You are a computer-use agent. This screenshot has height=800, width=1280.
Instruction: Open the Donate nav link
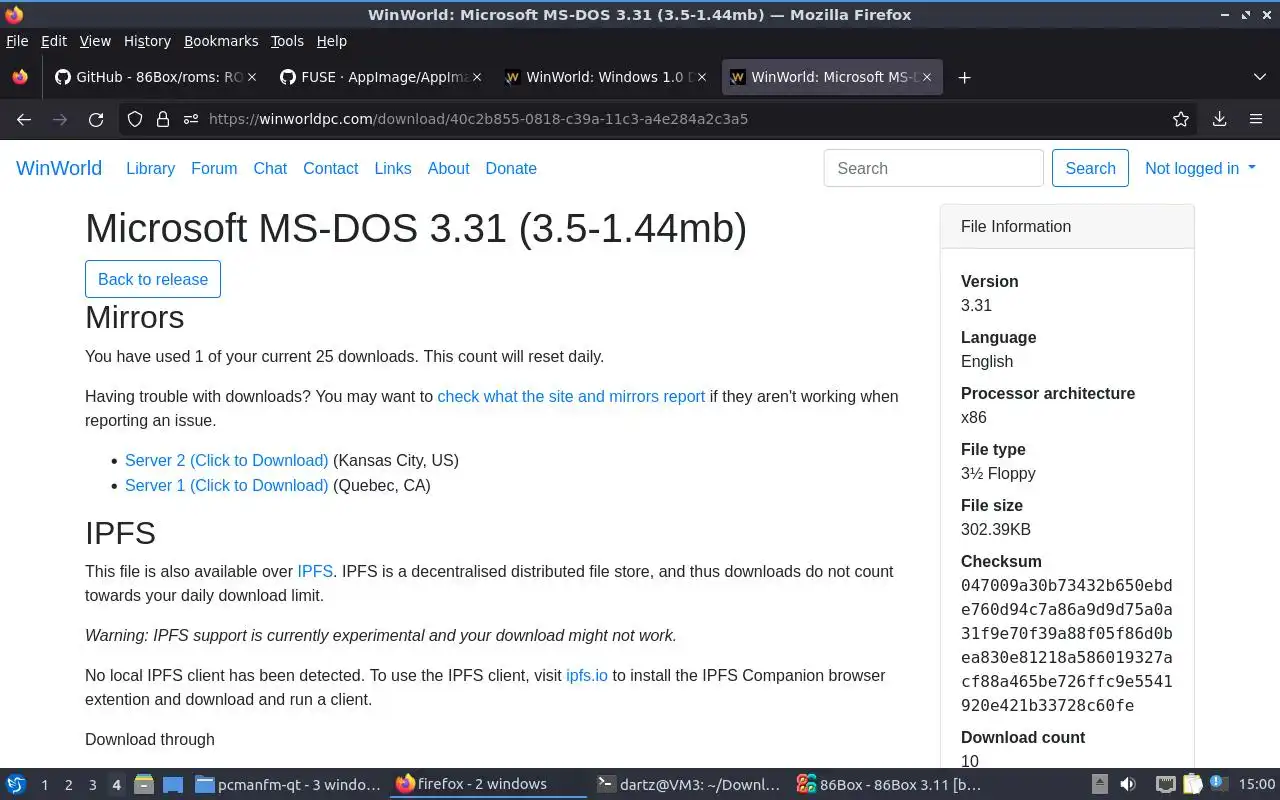point(511,168)
